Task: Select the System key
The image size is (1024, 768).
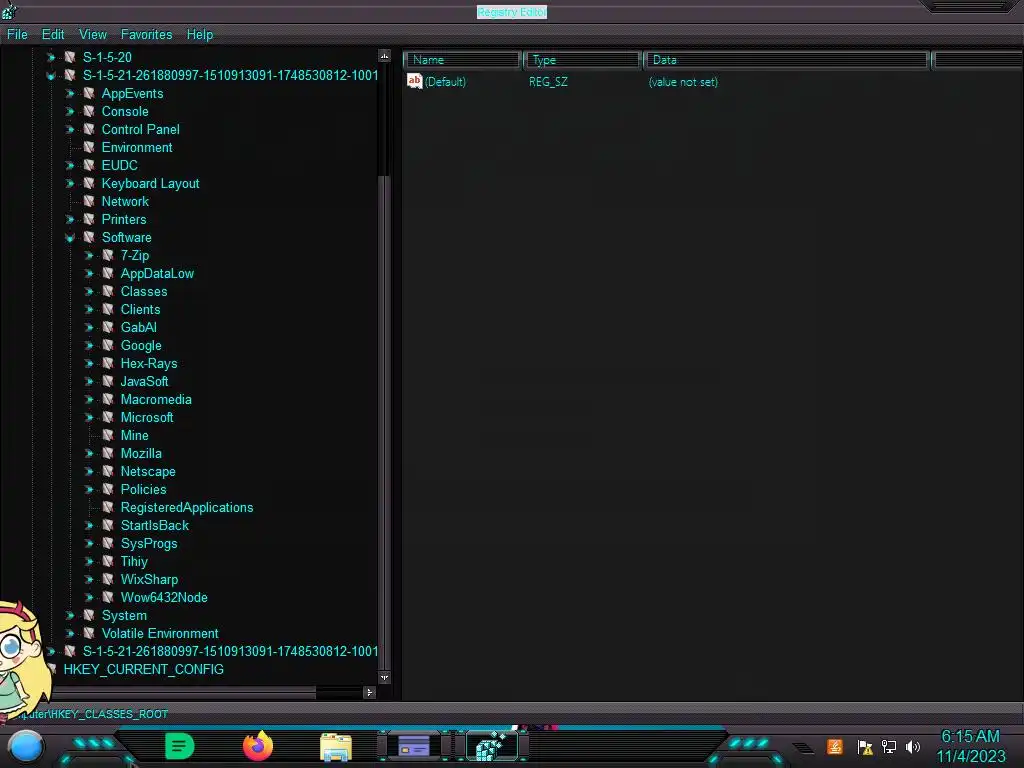Action: (x=124, y=615)
